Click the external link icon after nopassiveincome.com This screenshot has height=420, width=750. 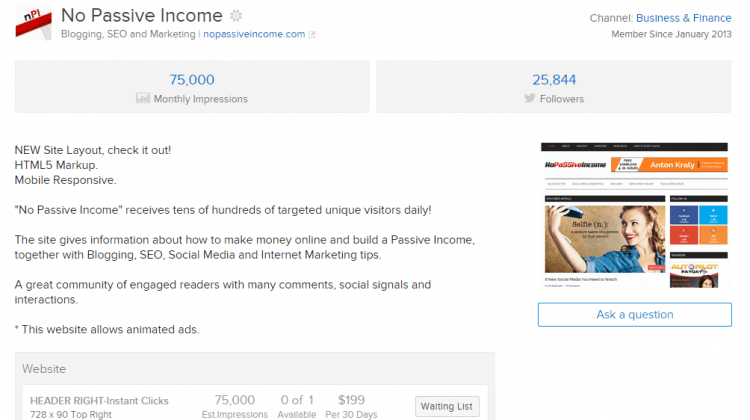312,34
